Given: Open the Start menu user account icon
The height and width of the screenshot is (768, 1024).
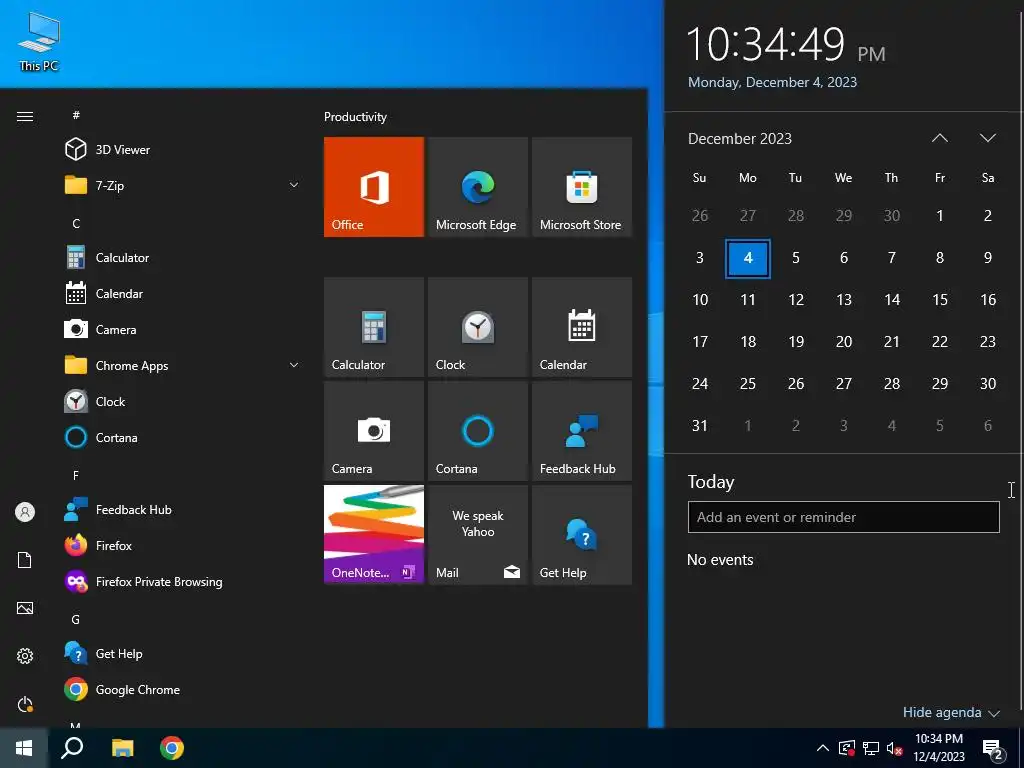Looking at the screenshot, I should [25, 512].
